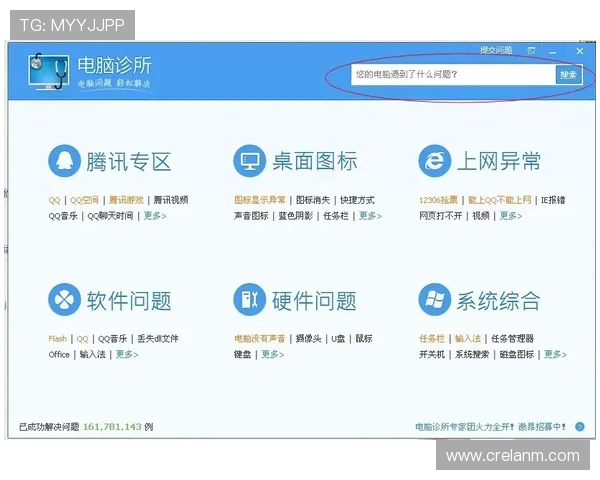Open 电脑诊所专家团火力全开 recruitment link
This screenshot has width=600, height=480.
coord(491,426)
